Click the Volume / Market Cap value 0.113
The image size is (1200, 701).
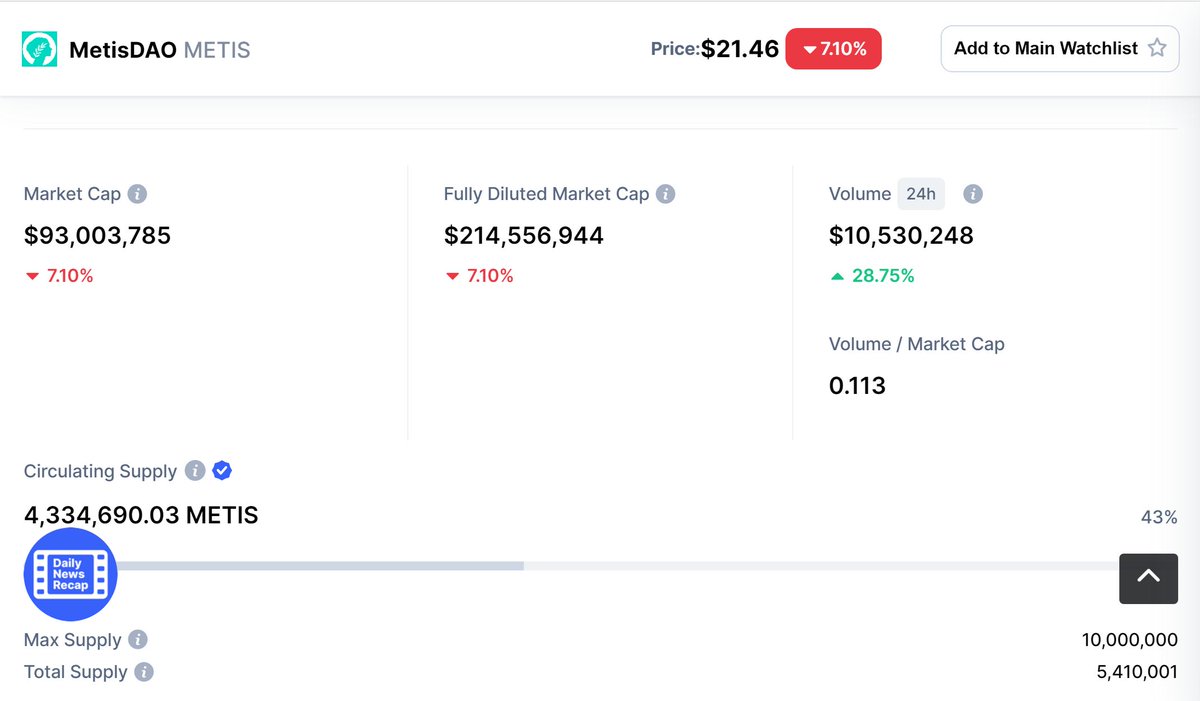tap(857, 386)
